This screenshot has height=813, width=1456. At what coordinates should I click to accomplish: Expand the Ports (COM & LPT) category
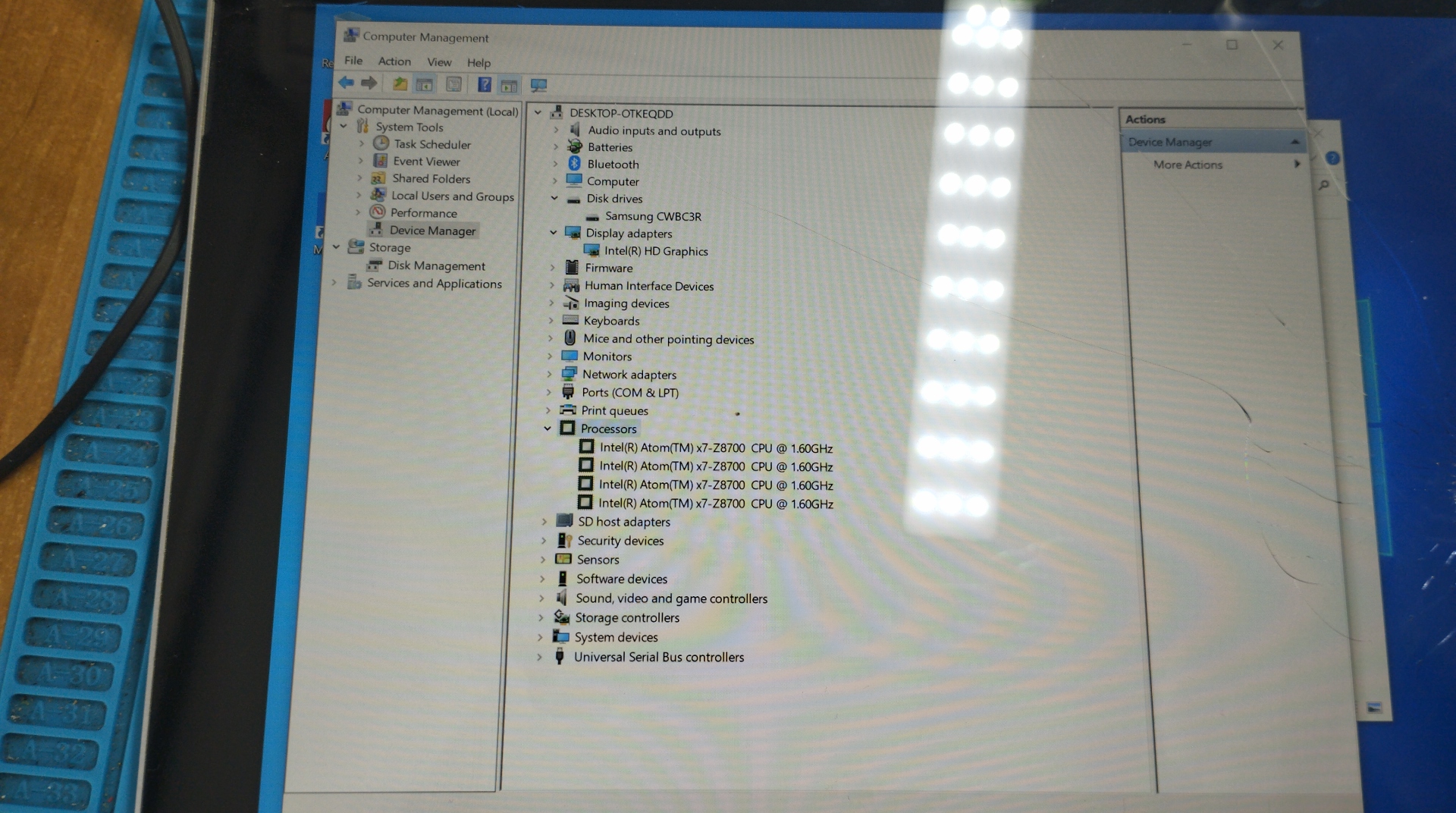(549, 392)
